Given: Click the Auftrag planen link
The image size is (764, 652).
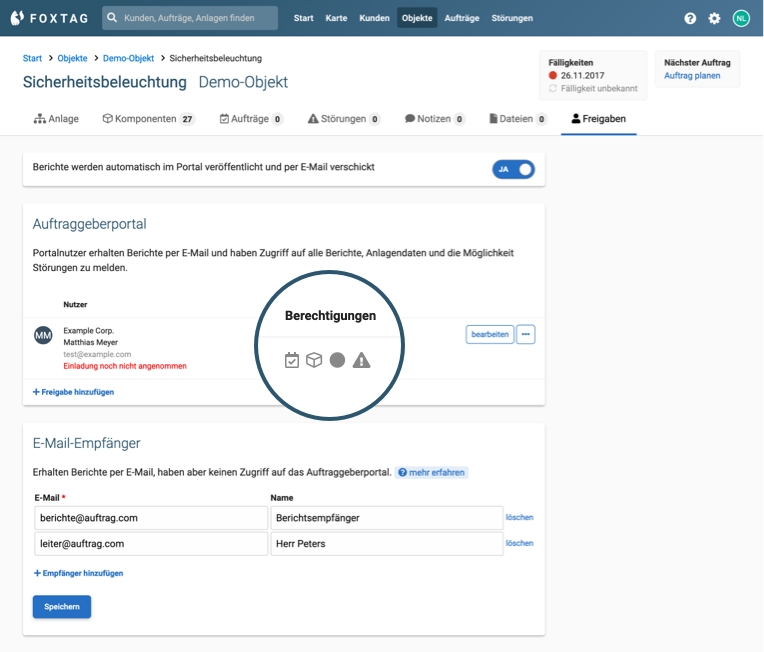Looking at the screenshot, I should [692, 76].
